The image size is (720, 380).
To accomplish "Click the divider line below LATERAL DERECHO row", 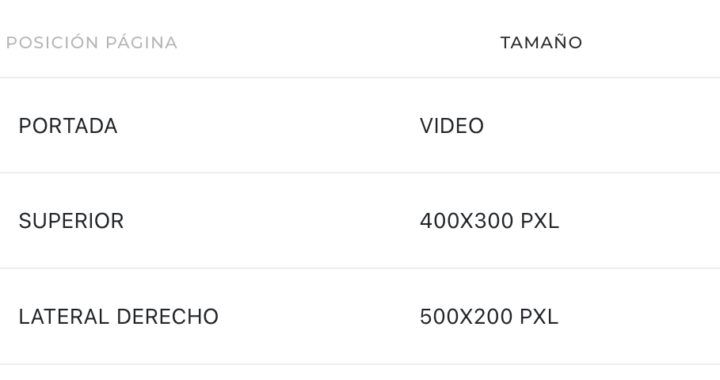I will pyautogui.click(x=360, y=364).
